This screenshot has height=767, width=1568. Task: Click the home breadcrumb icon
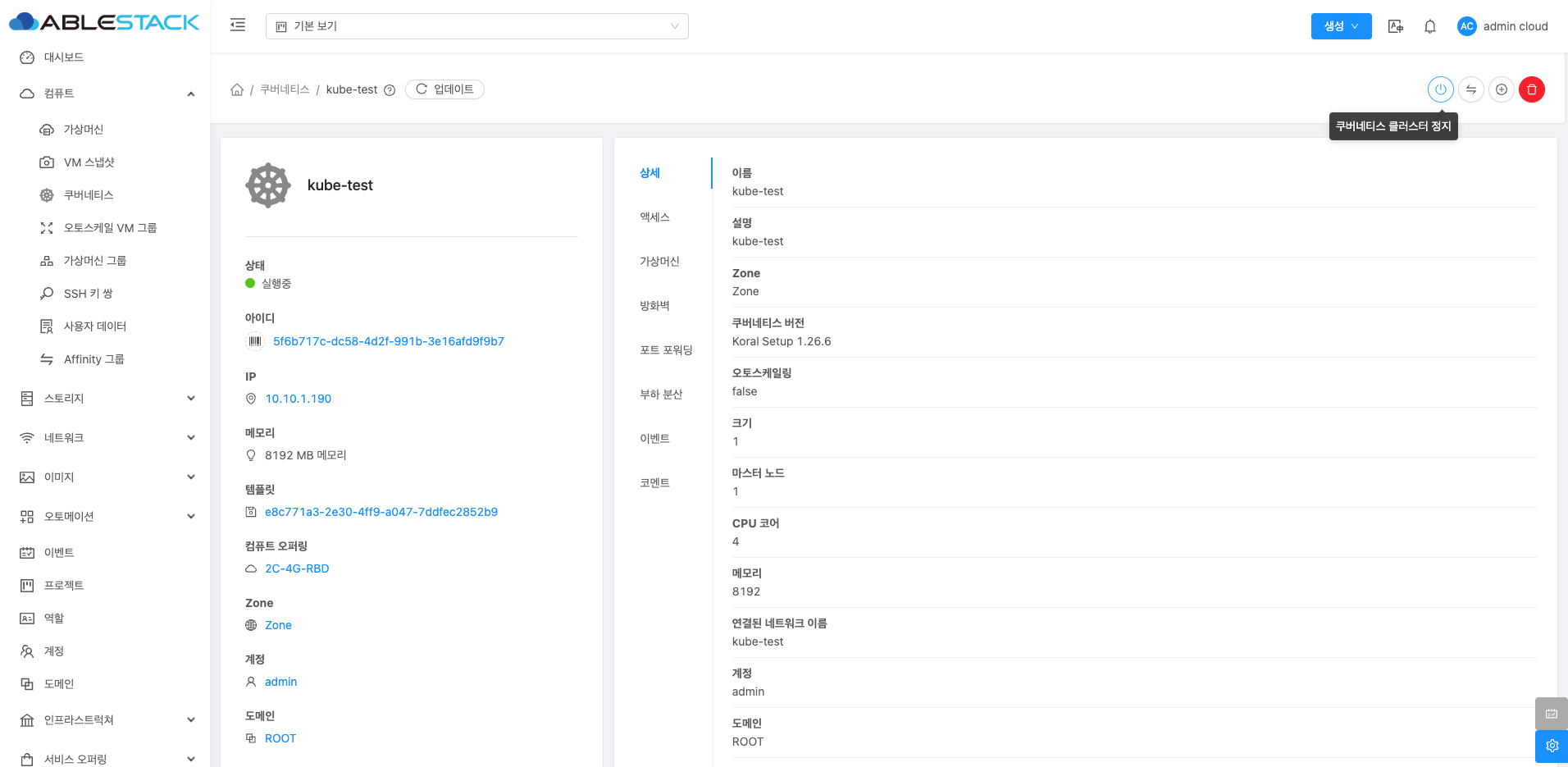tap(237, 89)
